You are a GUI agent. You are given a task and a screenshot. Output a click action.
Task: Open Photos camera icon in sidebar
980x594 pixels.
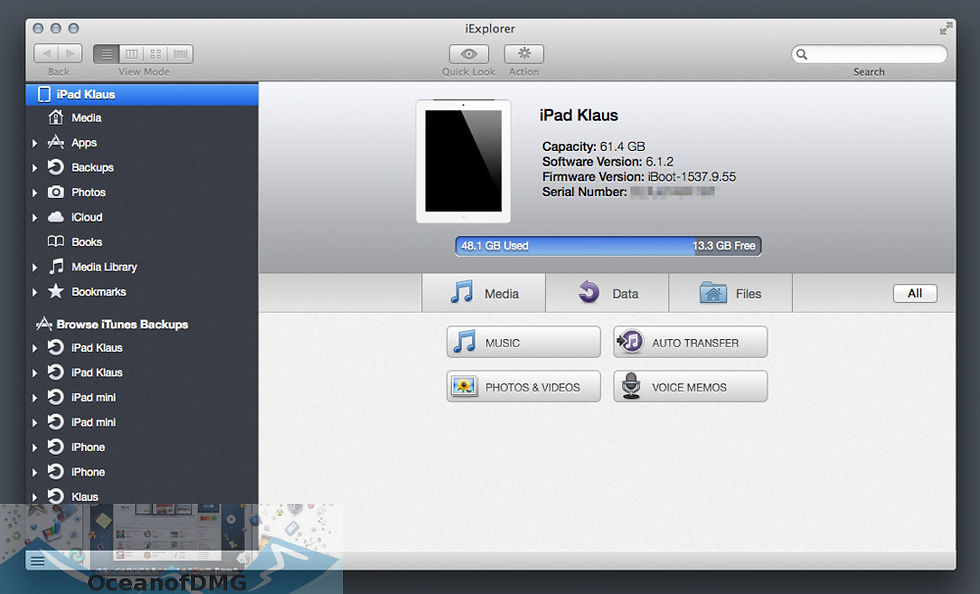56,192
